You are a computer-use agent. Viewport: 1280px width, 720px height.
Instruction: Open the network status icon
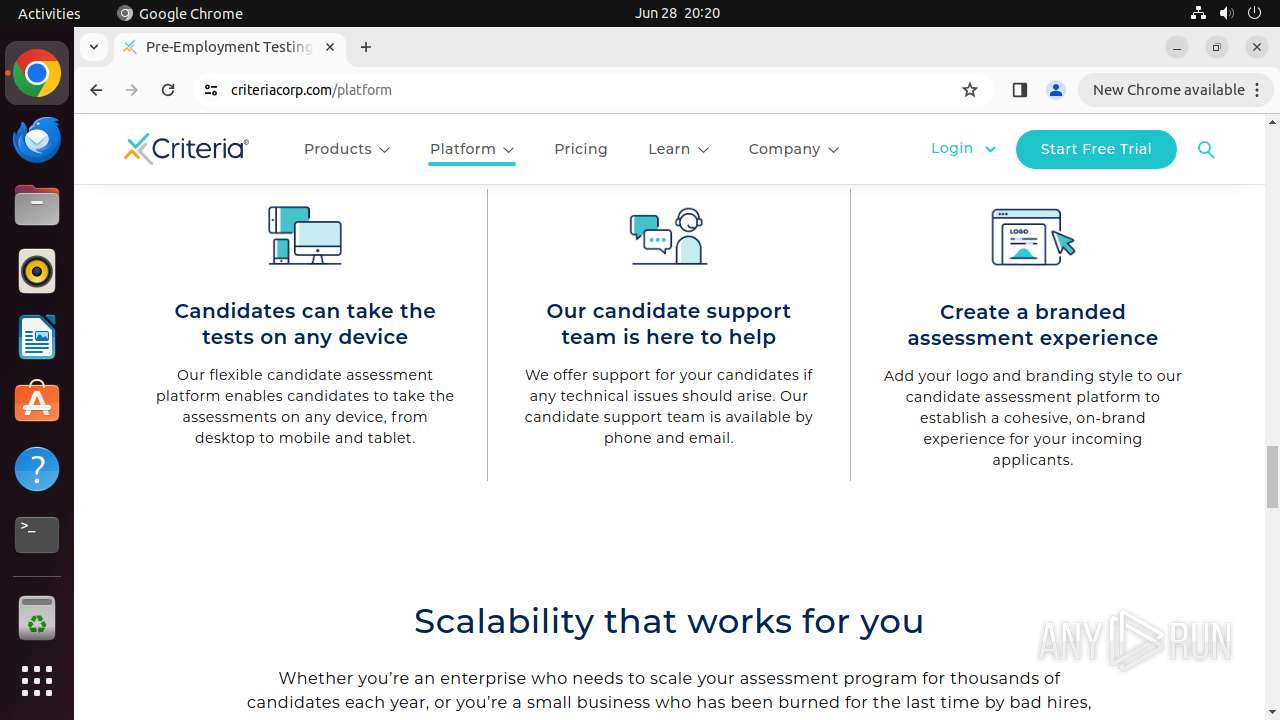pyautogui.click(x=1198, y=13)
